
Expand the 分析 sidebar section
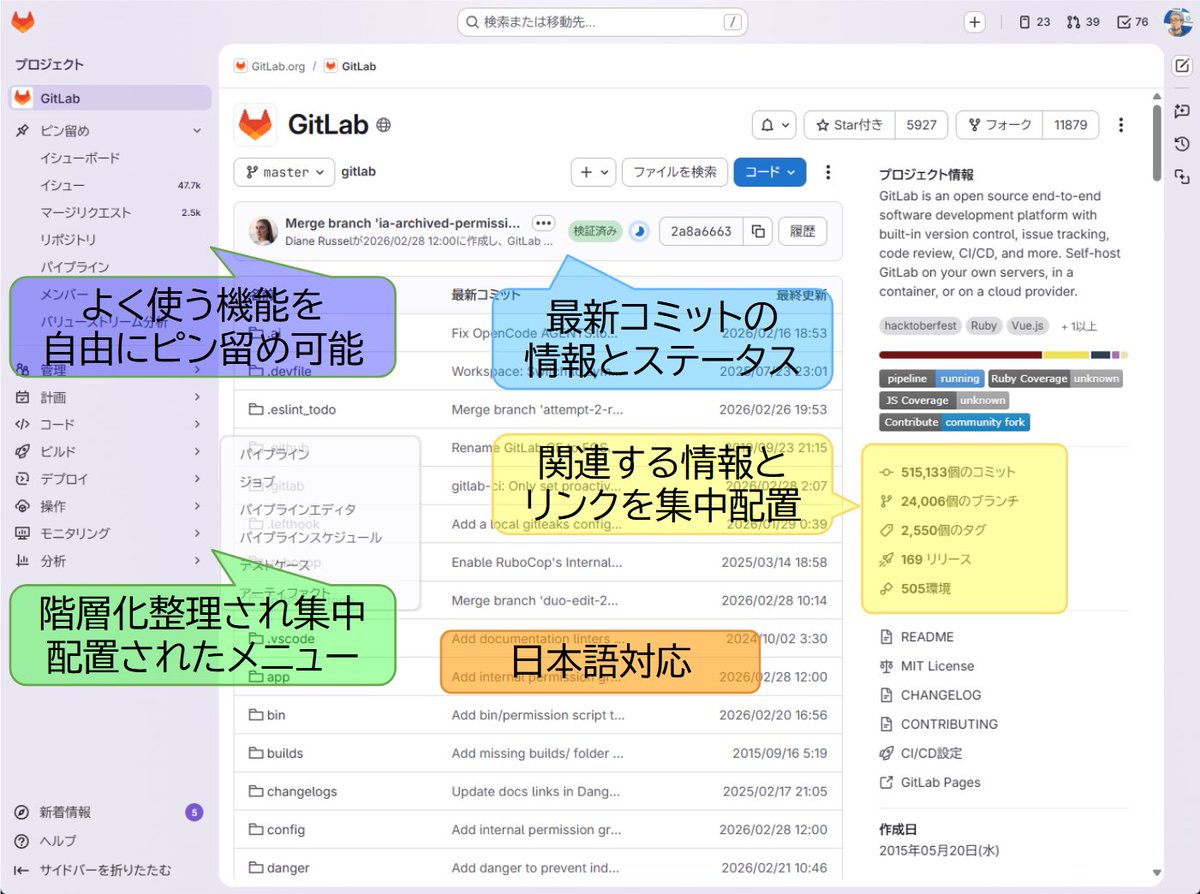click(x=110, y=561)
